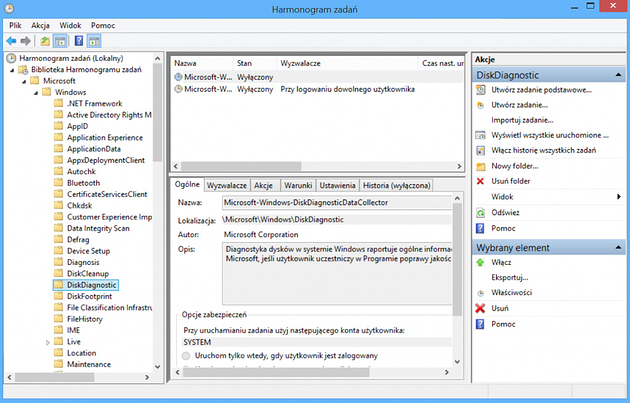The image size is (630, 403).
Task: Switch to the Wyzwalacze tab
Action: [227, 186]
